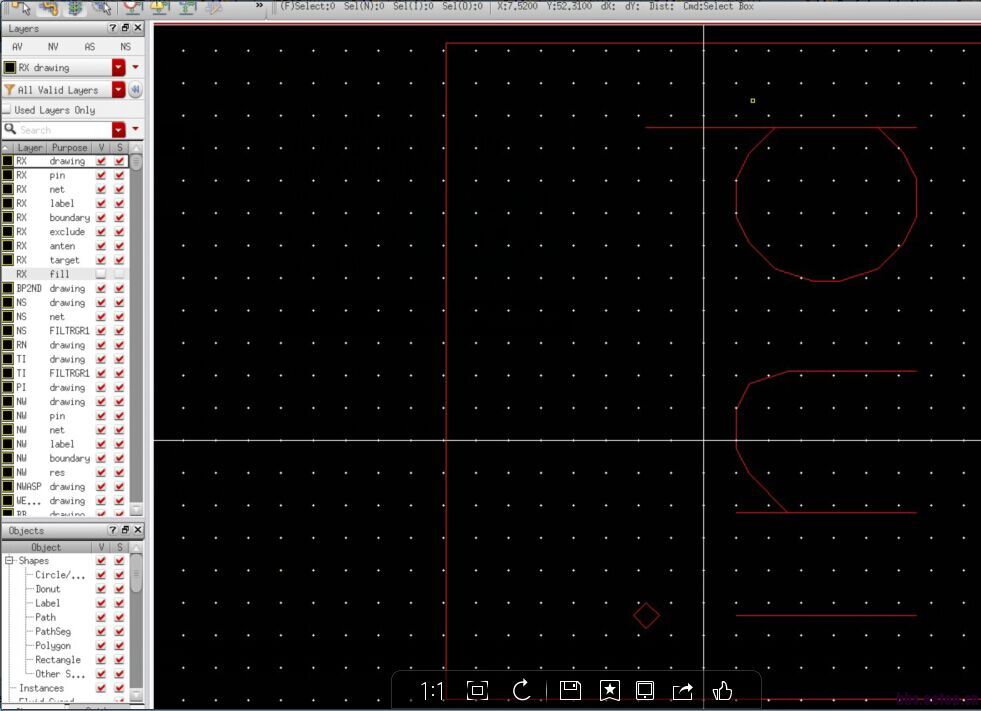The height and width of the screenshot is (711, 981).
Task: Click small red triangle beside RX drawing combo
Action: (135, 66)
